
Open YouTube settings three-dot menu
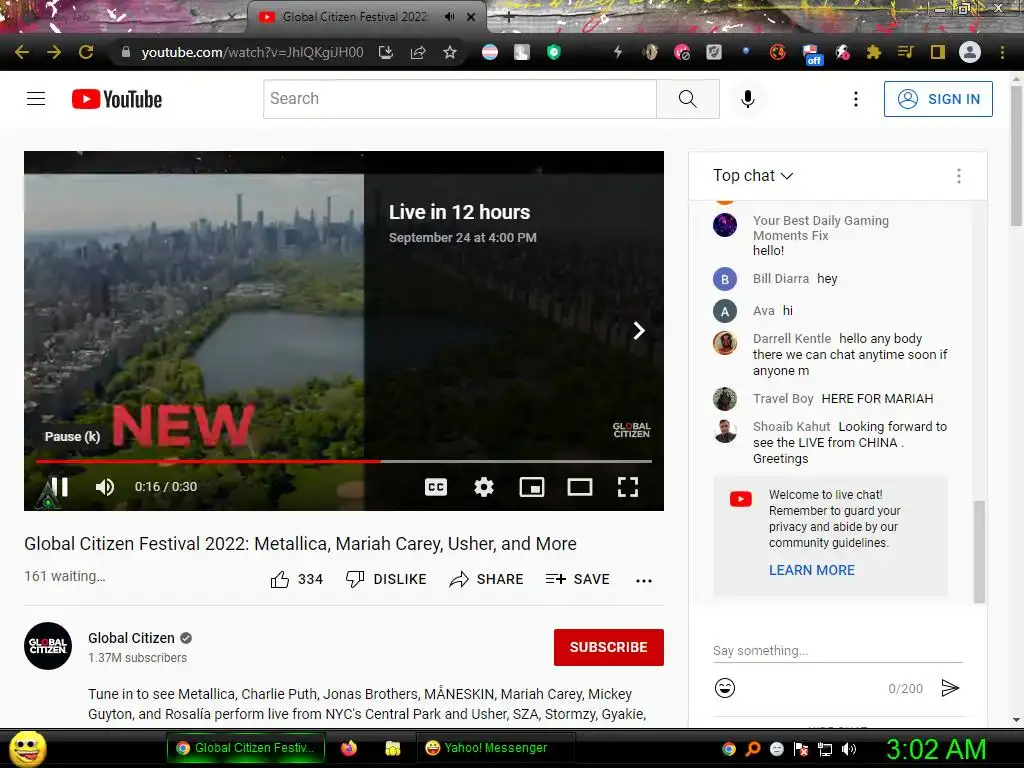[x=856, y=99]
